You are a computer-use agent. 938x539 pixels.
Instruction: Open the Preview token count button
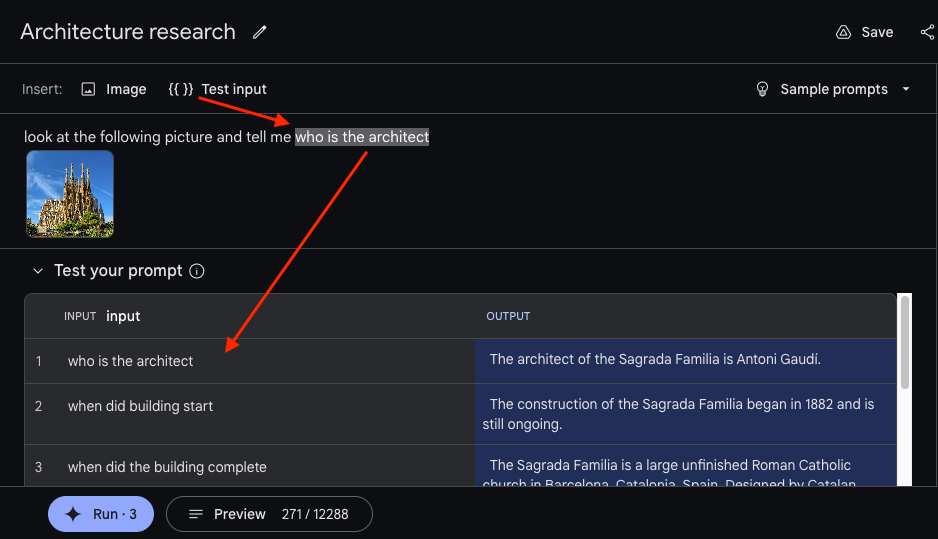tap(269, 514)
